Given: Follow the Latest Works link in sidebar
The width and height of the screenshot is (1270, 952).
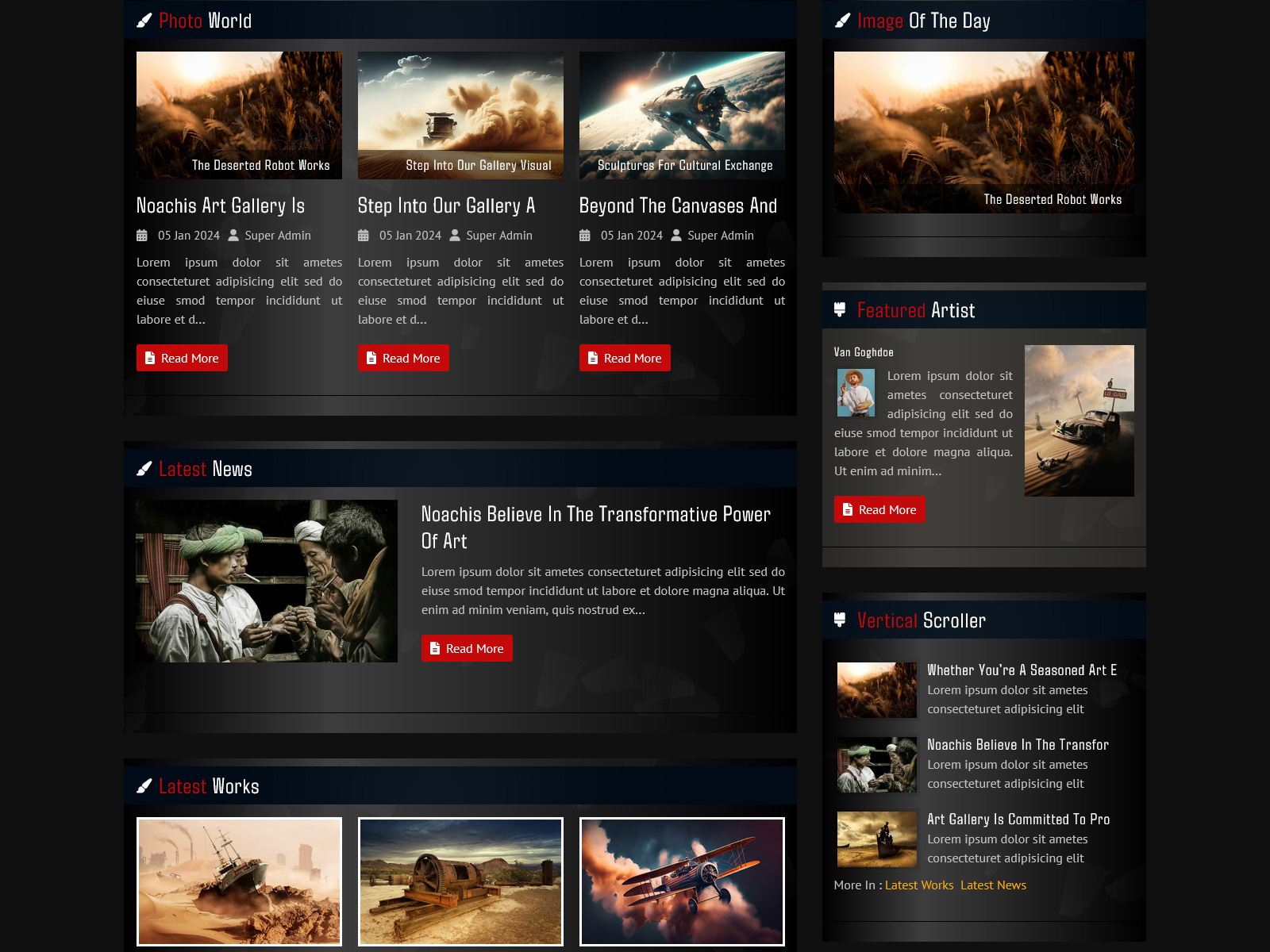Looking at the screenshot, I should (x=919, y=885).
